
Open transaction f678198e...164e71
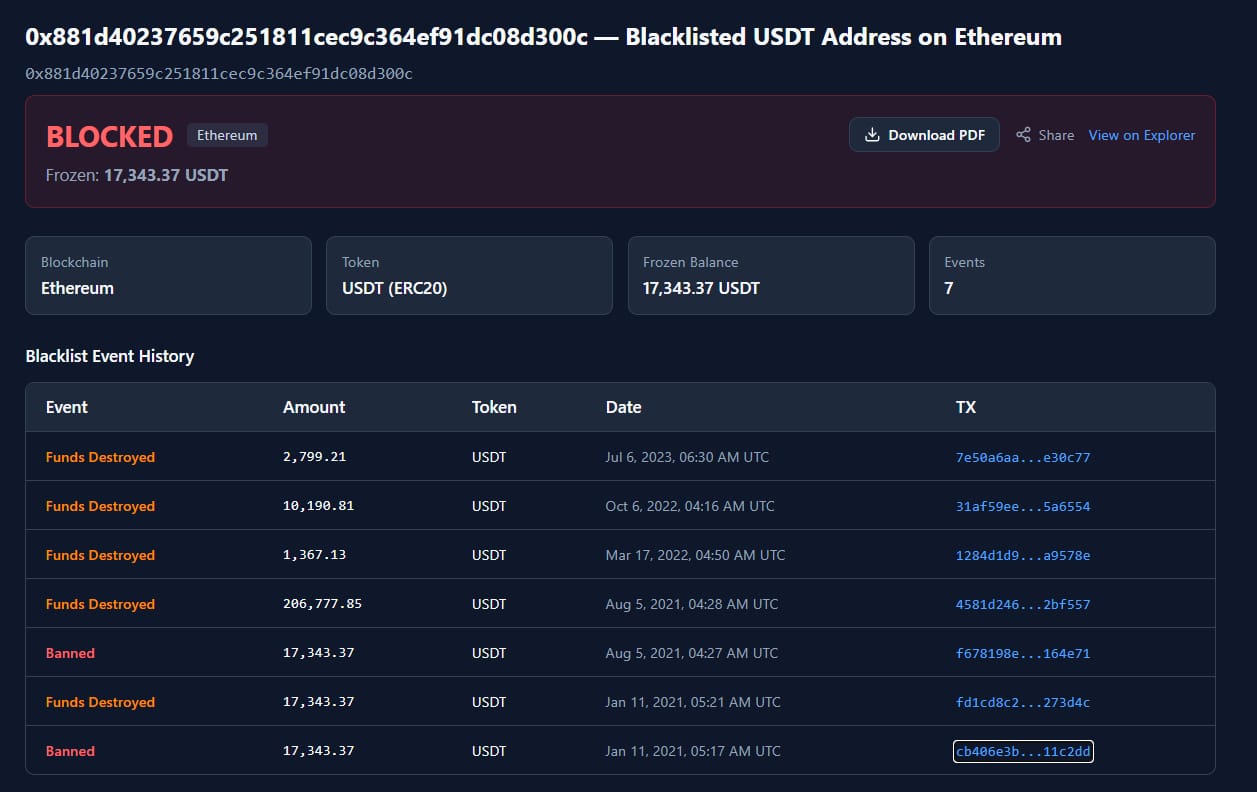tap(1023, 653)
